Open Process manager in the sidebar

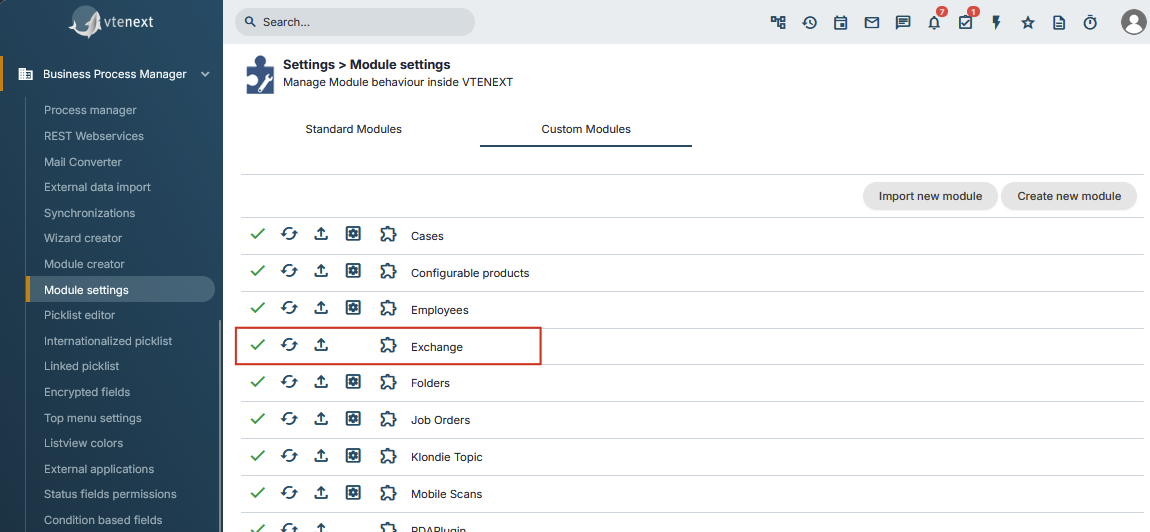(x=90, y=110)
